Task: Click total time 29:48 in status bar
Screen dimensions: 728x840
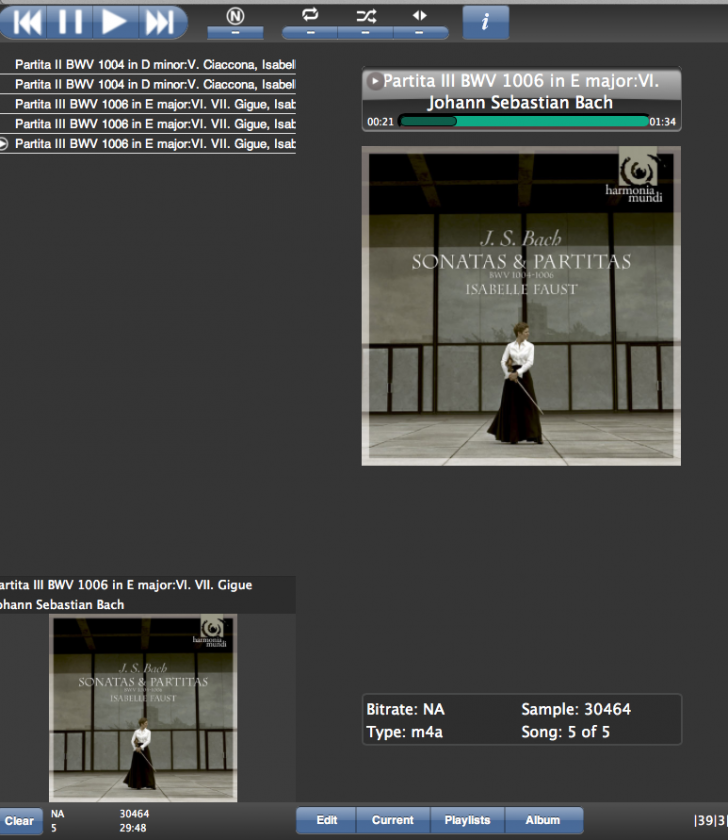Action: pos(133,828)
